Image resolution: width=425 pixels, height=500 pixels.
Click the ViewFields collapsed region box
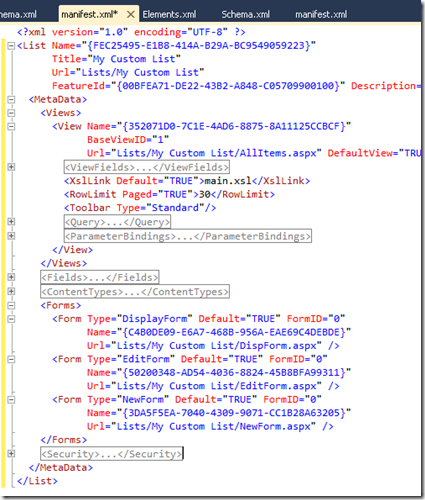pos(147,167)
